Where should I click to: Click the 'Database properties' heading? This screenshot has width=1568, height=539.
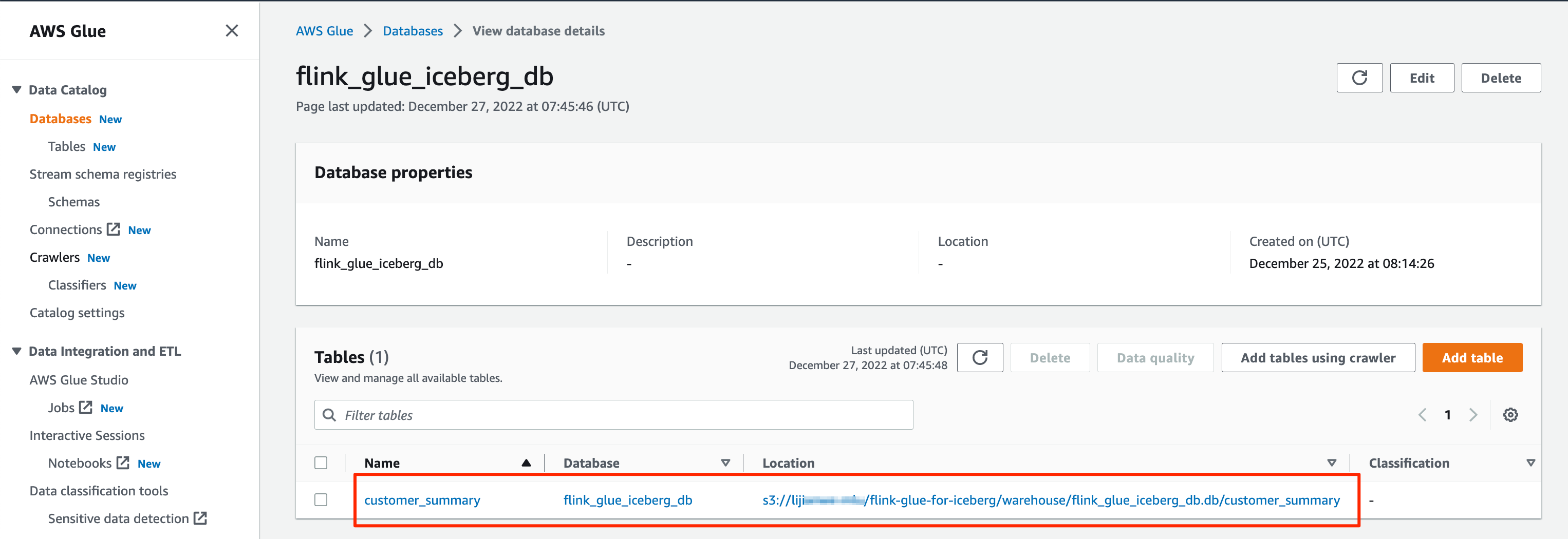tap(393, 173)
